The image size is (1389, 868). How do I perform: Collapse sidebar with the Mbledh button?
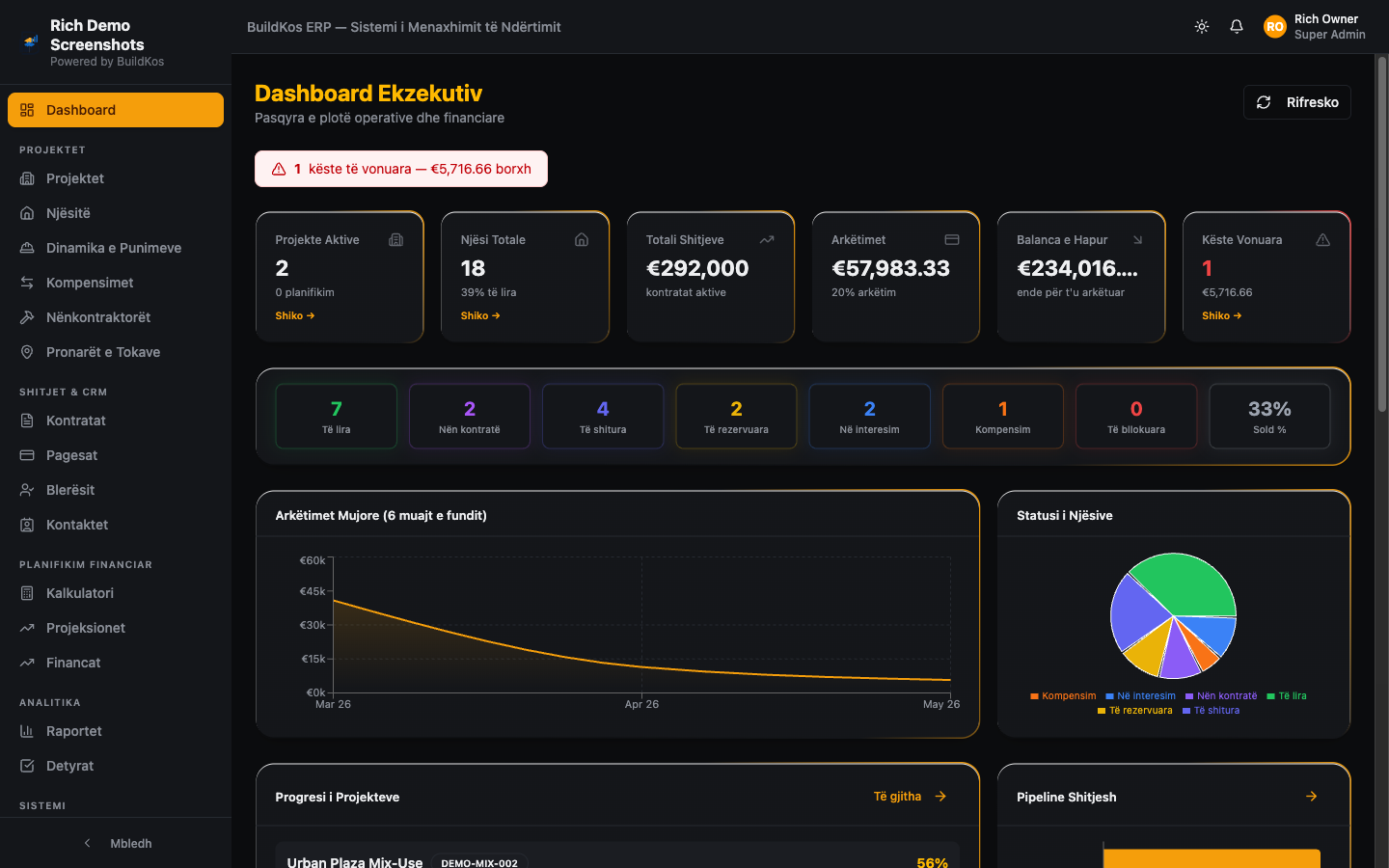116,843
